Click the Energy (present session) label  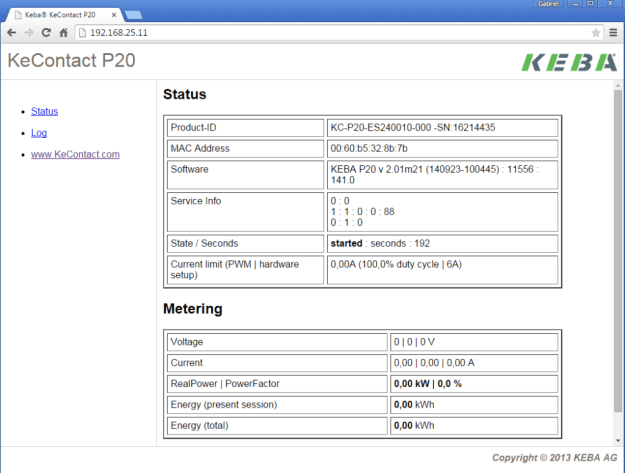(x=224, y=404)
